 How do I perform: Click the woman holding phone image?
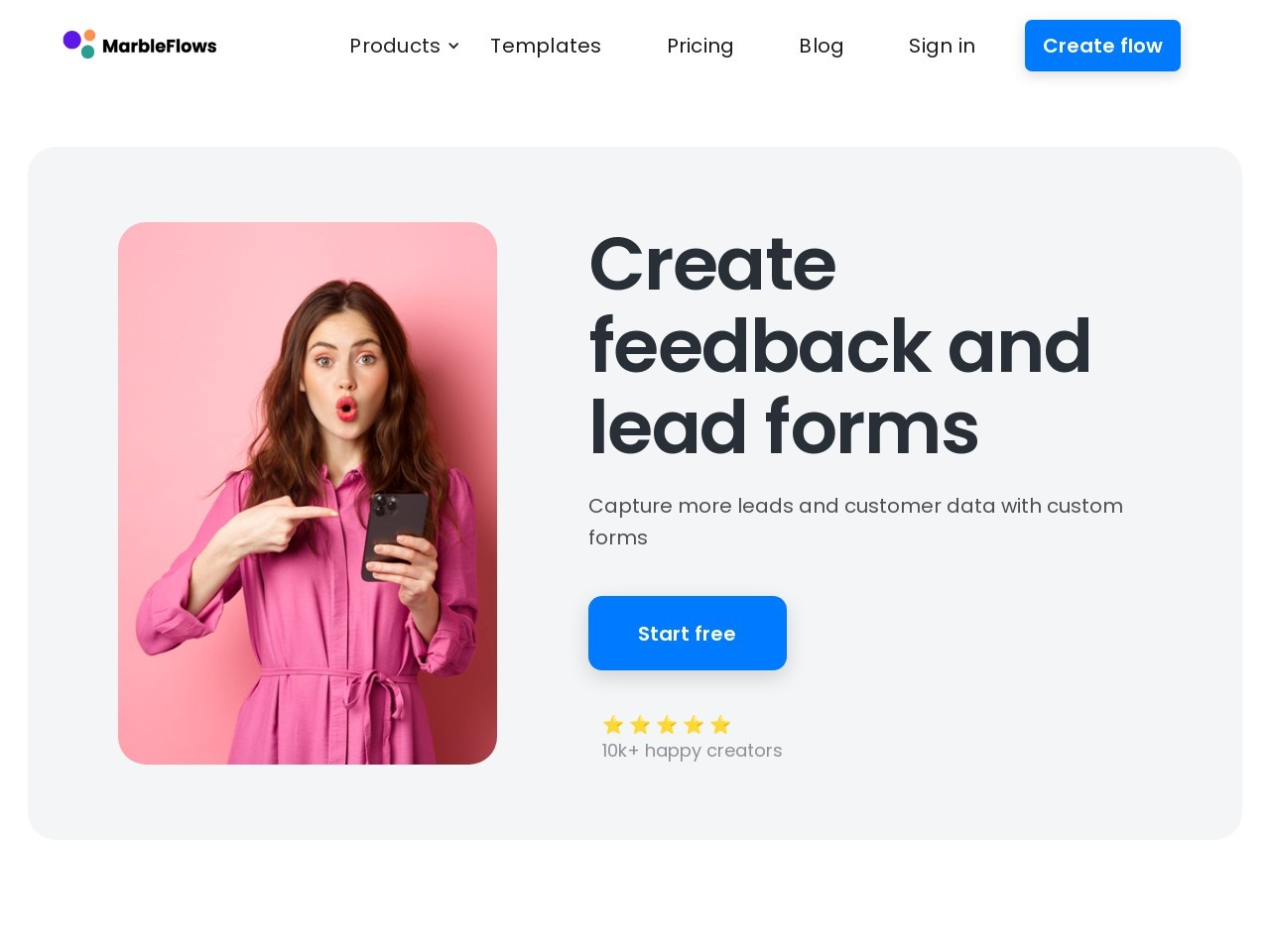(x=308, y=493)
